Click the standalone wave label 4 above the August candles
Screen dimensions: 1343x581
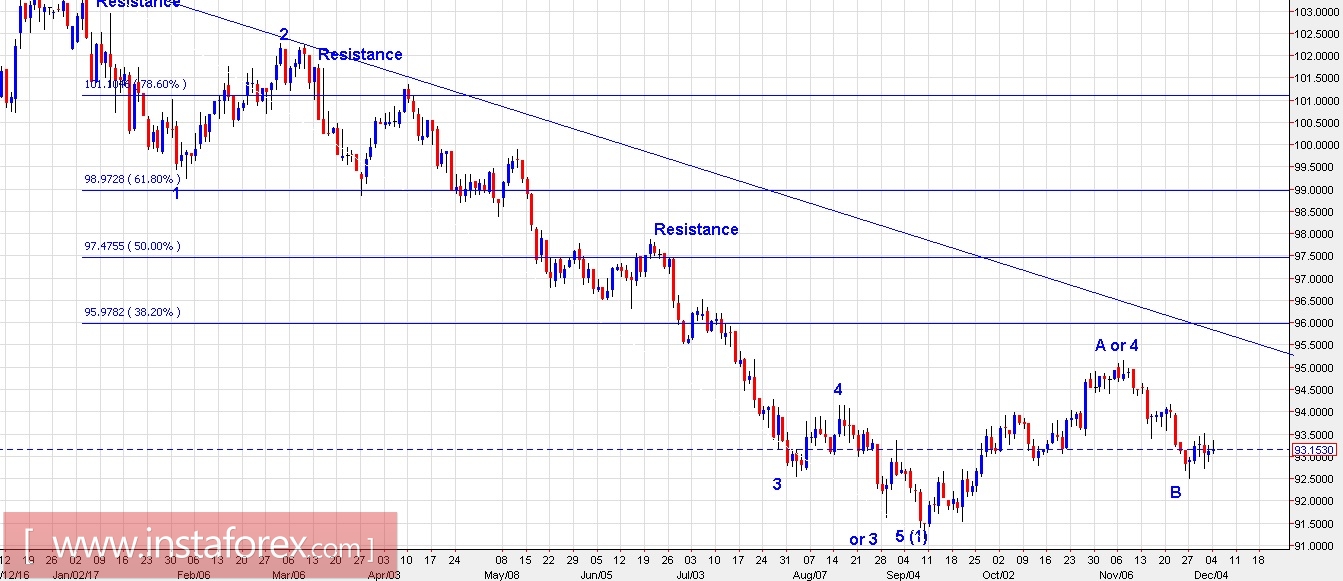[839, 389]
